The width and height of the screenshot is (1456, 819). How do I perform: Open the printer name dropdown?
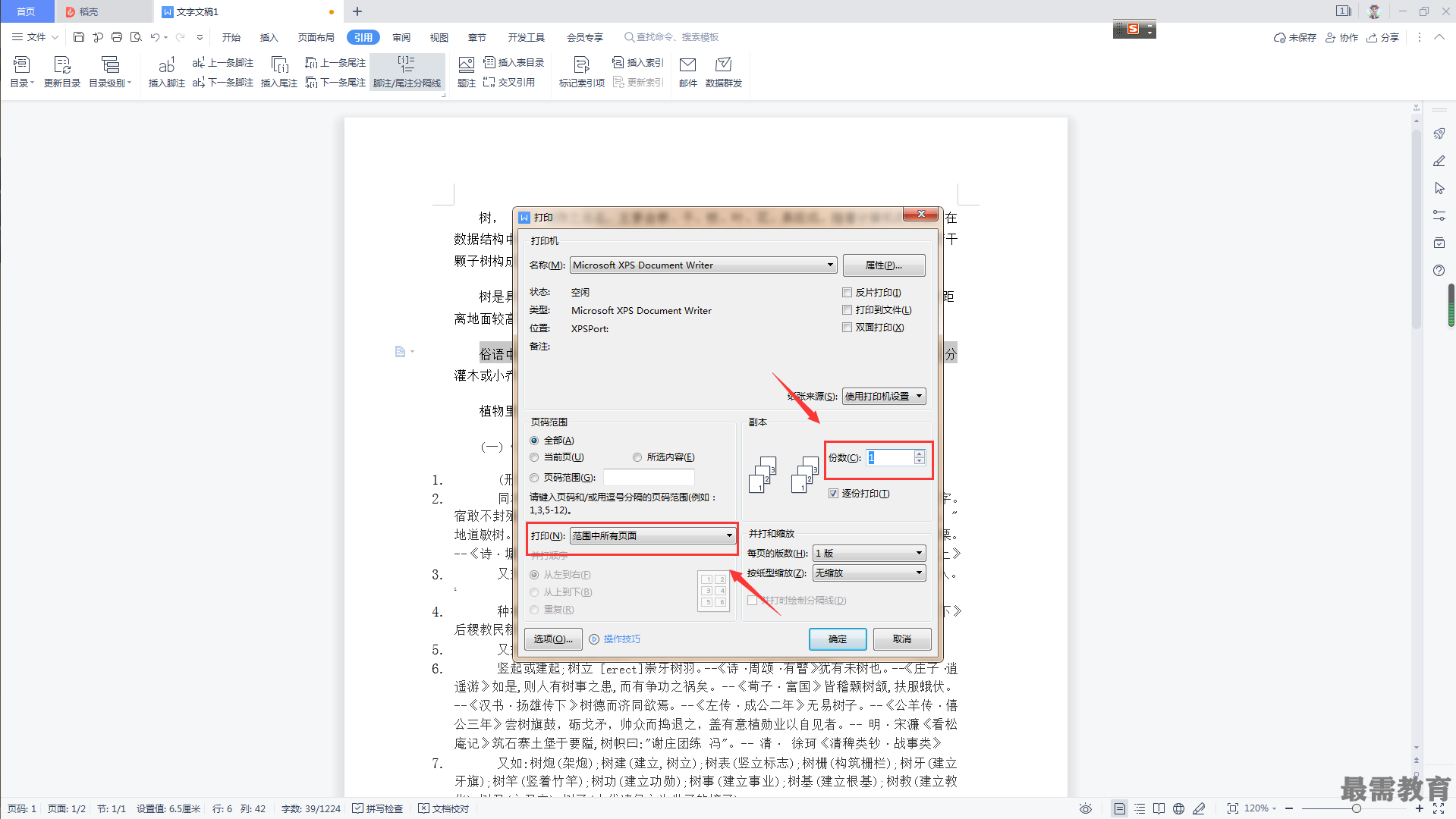[703, 265]
